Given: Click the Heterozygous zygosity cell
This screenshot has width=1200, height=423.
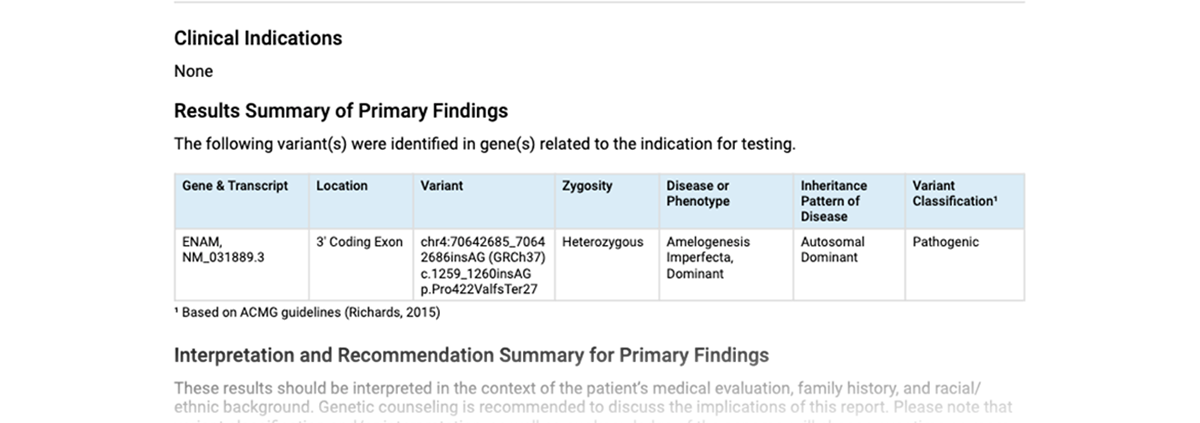Looking at the screenshot, I should [x=603, y=242].
